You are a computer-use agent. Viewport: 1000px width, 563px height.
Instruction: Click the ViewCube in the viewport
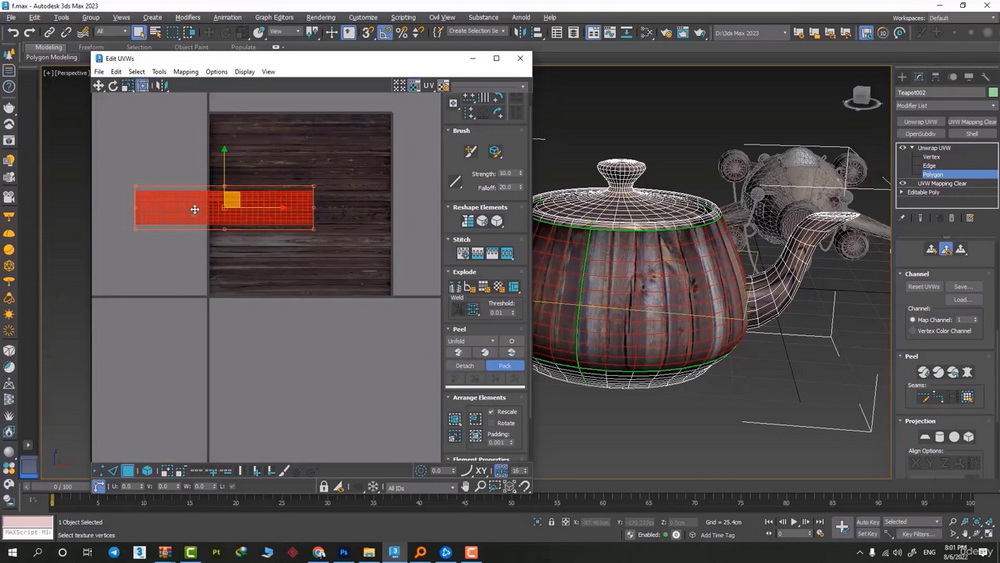862,98
